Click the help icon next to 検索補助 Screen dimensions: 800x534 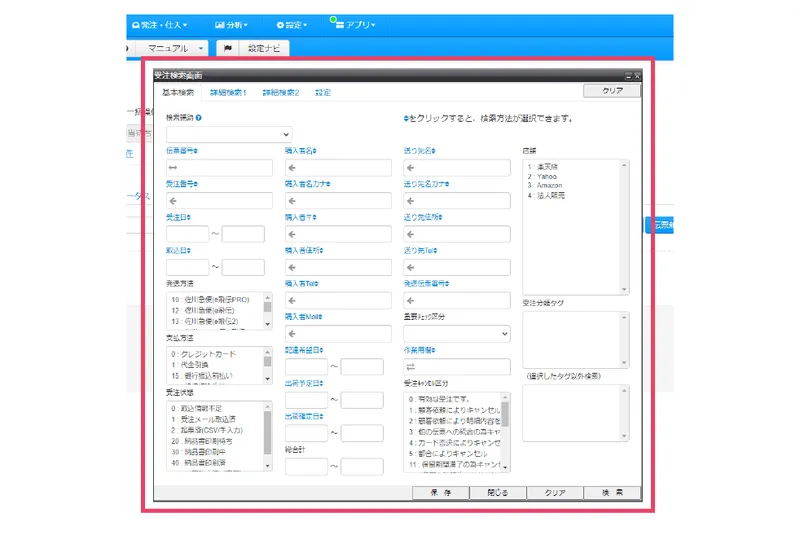point(198,117)
